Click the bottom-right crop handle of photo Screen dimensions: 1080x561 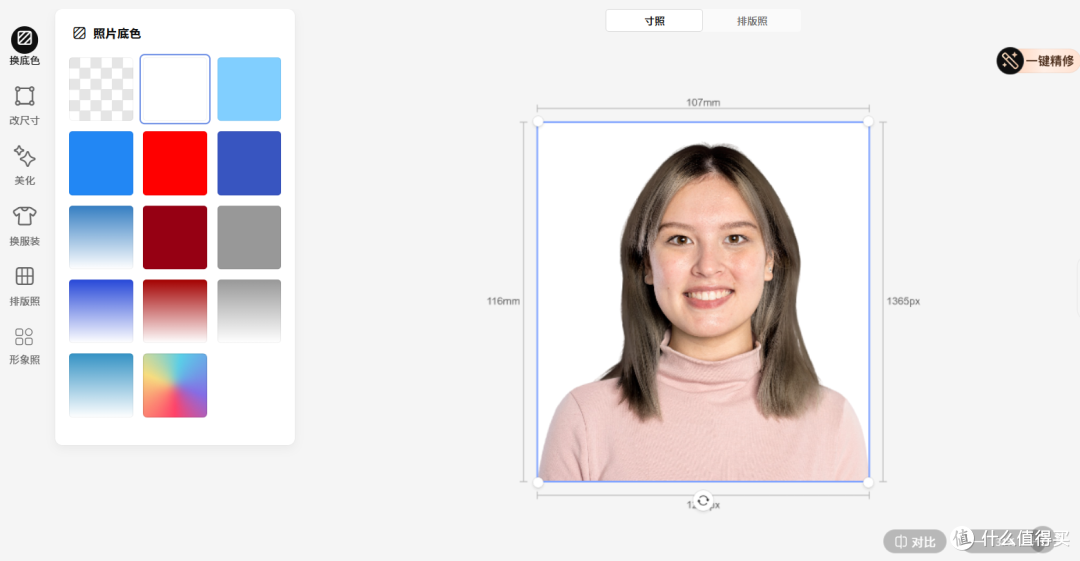click(x=868, y=482)
